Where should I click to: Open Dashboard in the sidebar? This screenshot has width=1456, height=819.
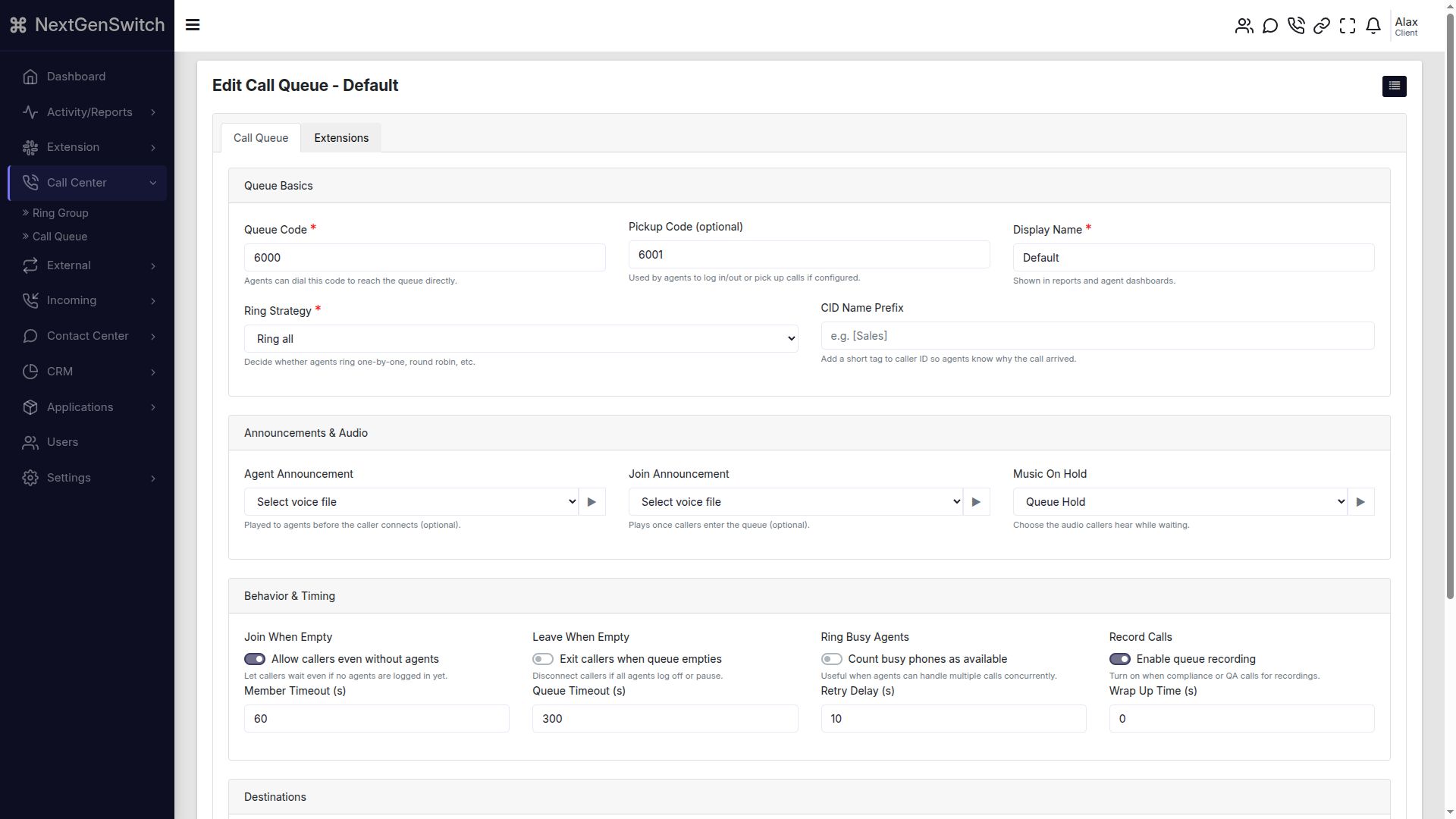[x=76, y=77]
